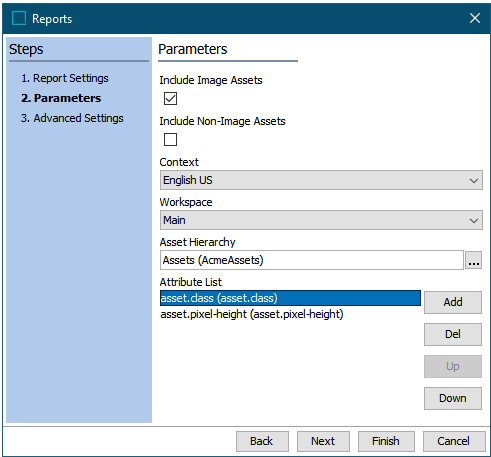This screenshot has width=491, height=457.
Task: Move attribute with Down button
Action: 453,398
